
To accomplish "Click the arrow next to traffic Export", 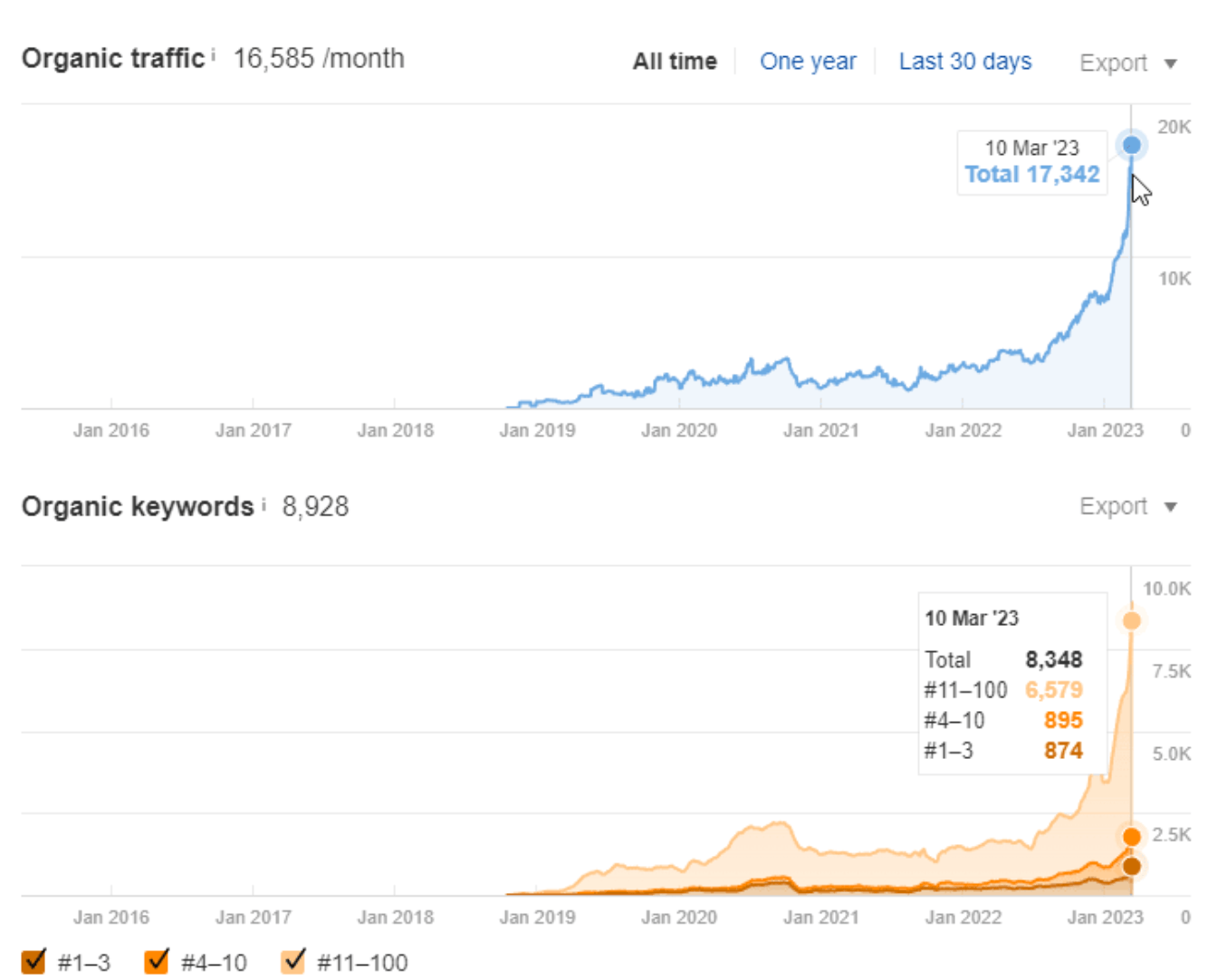I will (1170, 63).
